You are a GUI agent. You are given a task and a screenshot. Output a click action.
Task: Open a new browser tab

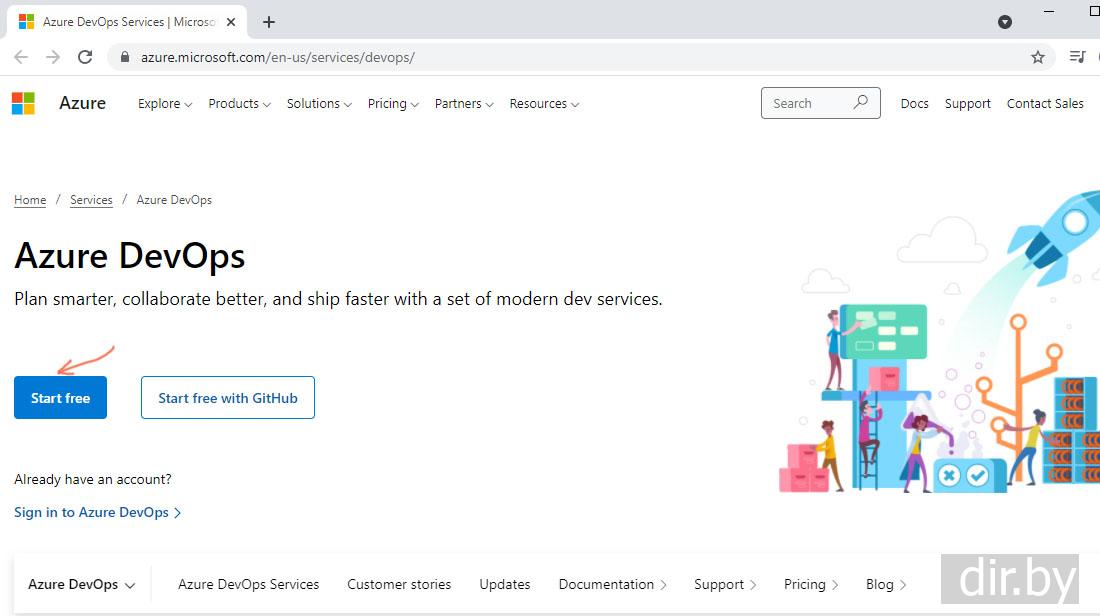point(268,22)
